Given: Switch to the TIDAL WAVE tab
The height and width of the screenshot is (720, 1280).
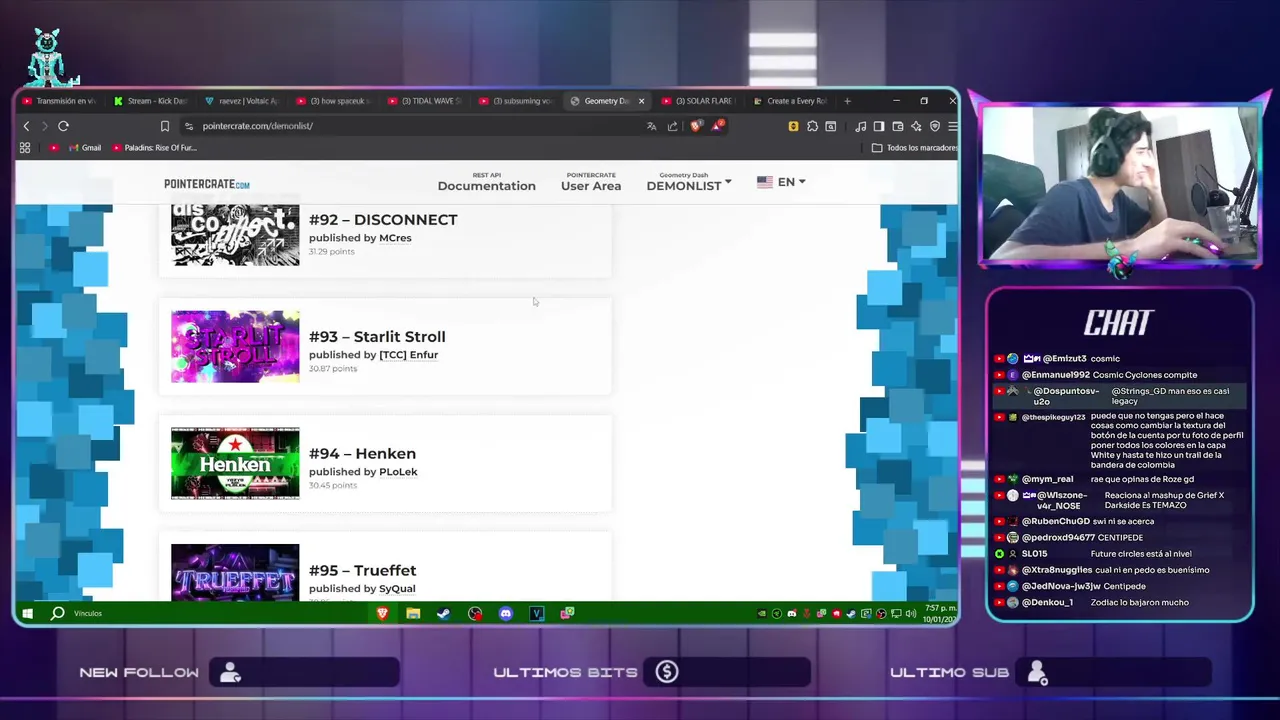Looking at the screenshot, I should 426,101.
